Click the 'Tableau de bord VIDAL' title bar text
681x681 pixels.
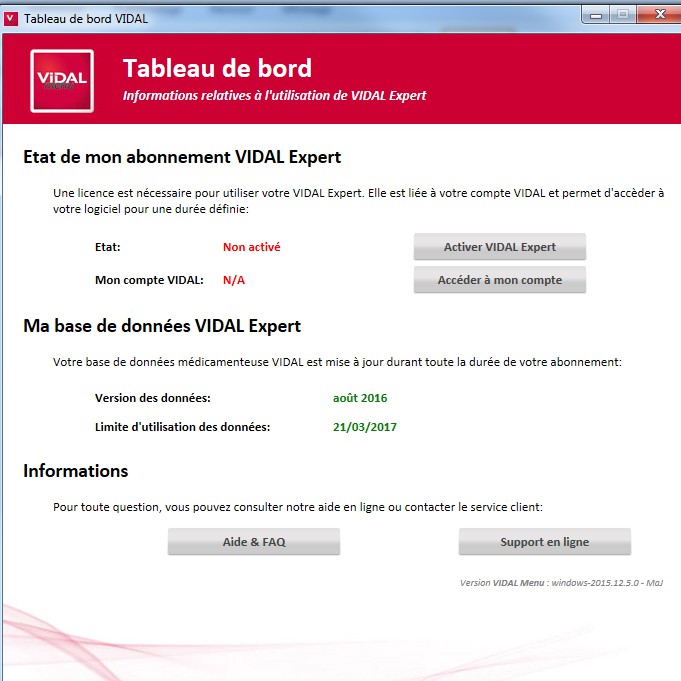(87, 18)
